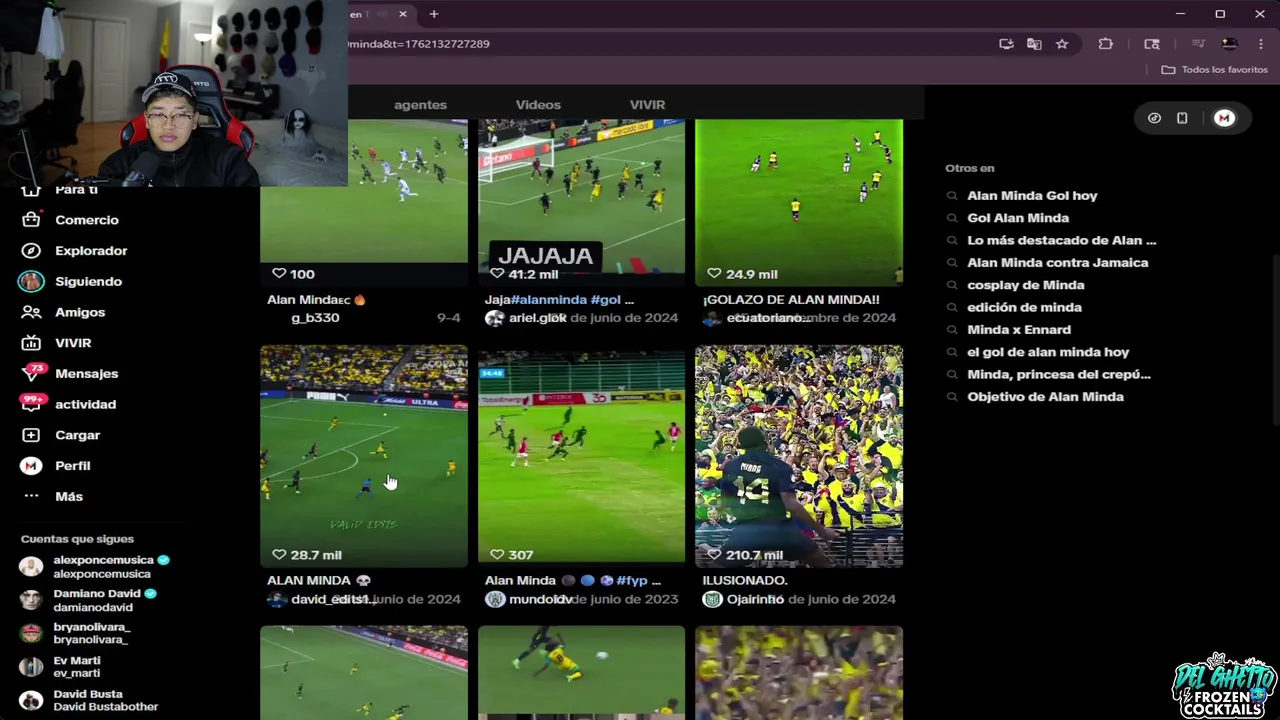This screenshot has height=720, width=1280.
Task: Open followed account bryanolivara_
Action: pyautogui.click(x=76, y=633)
